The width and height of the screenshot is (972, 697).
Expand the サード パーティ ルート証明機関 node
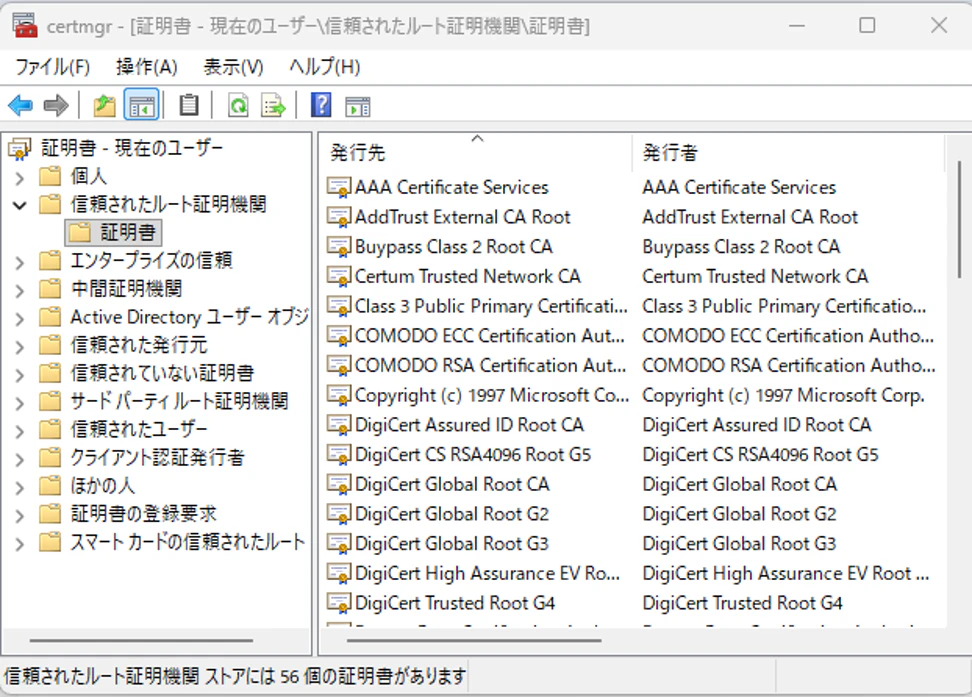tap(19, 404)
